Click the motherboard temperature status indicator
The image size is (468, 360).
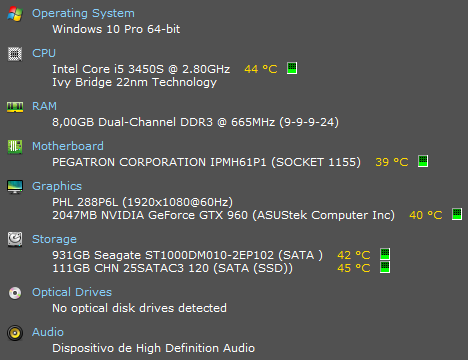pyautogui.click(x=423, y=161)
